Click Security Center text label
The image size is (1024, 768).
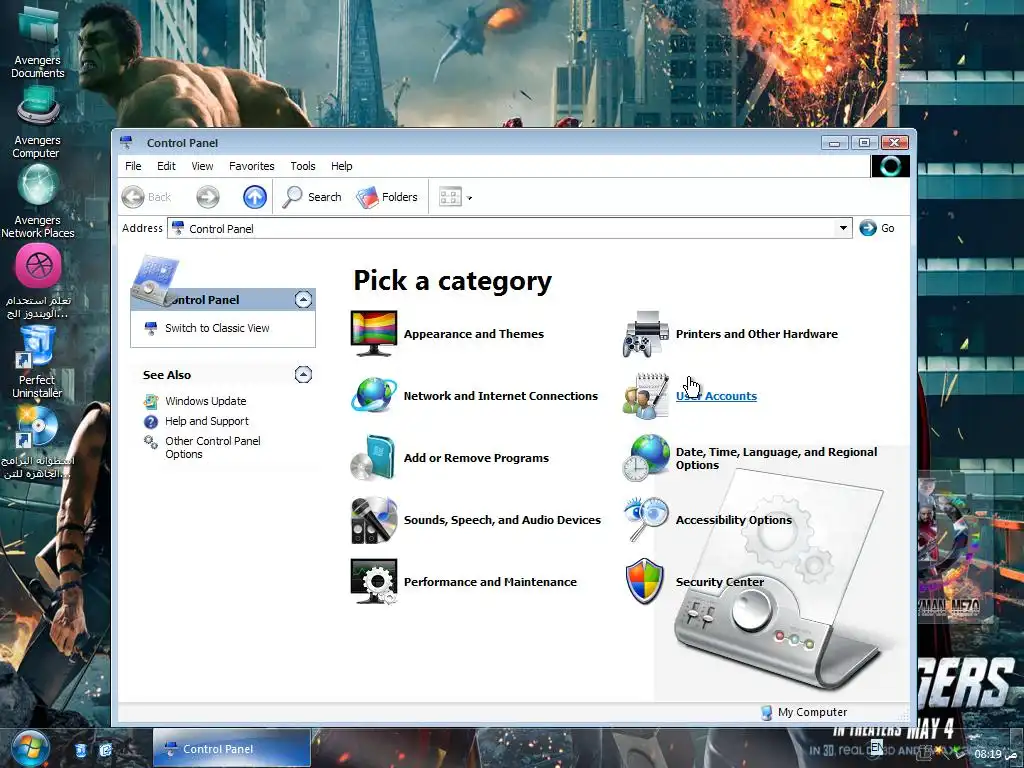tap(720, 582)
